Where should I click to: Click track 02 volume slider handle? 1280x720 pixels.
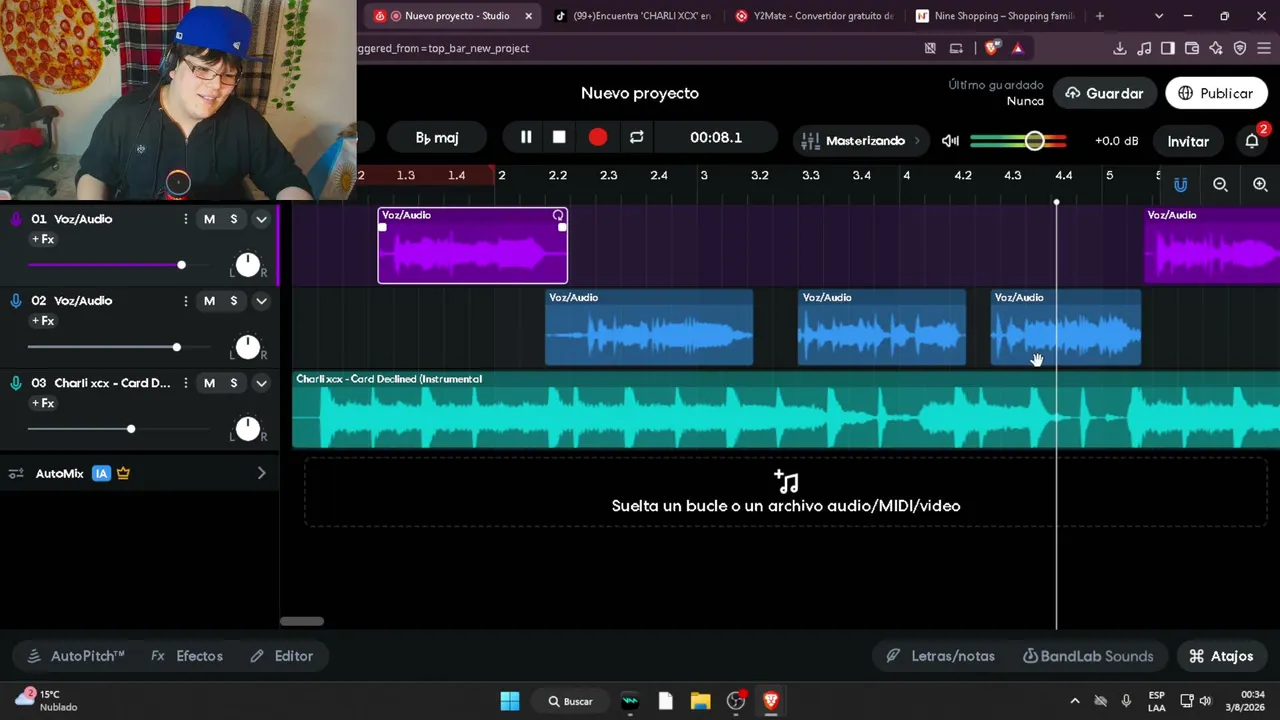tap(177, 347)
